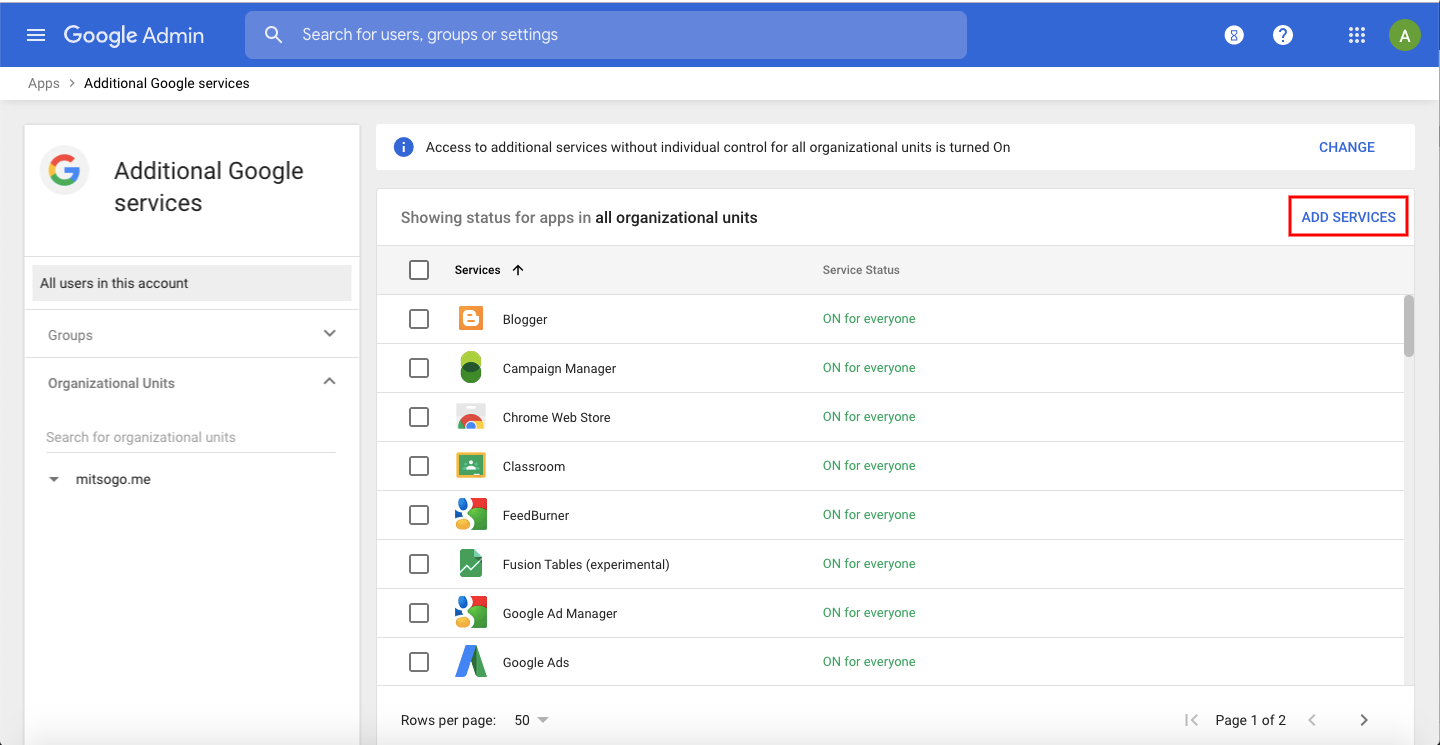This screenshot has height=745, width=1440.
Task: Go to first page of results
Action: [x=1191, y=720]
